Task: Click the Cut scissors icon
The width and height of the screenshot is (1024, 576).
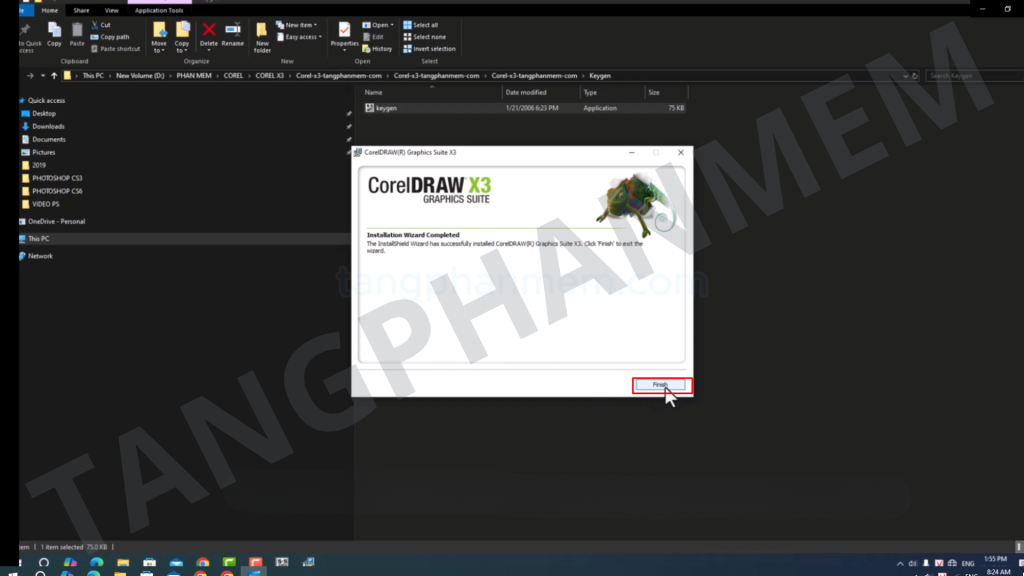Action: click(100, 25)
